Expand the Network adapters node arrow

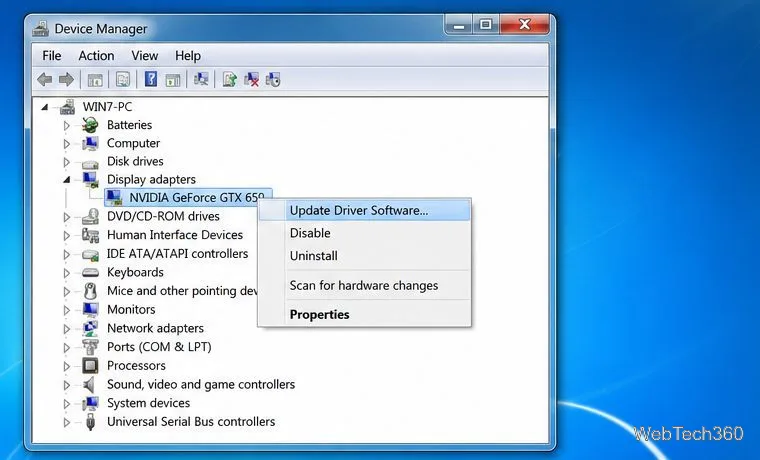[67, 329]
